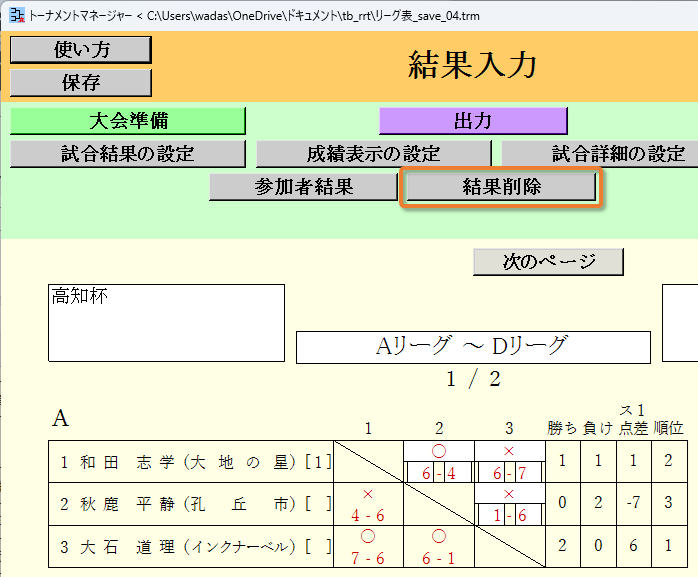This screenshot has width=698, height=577.
Task: Click player row 3 大石 道理
Action: (191, 547)
